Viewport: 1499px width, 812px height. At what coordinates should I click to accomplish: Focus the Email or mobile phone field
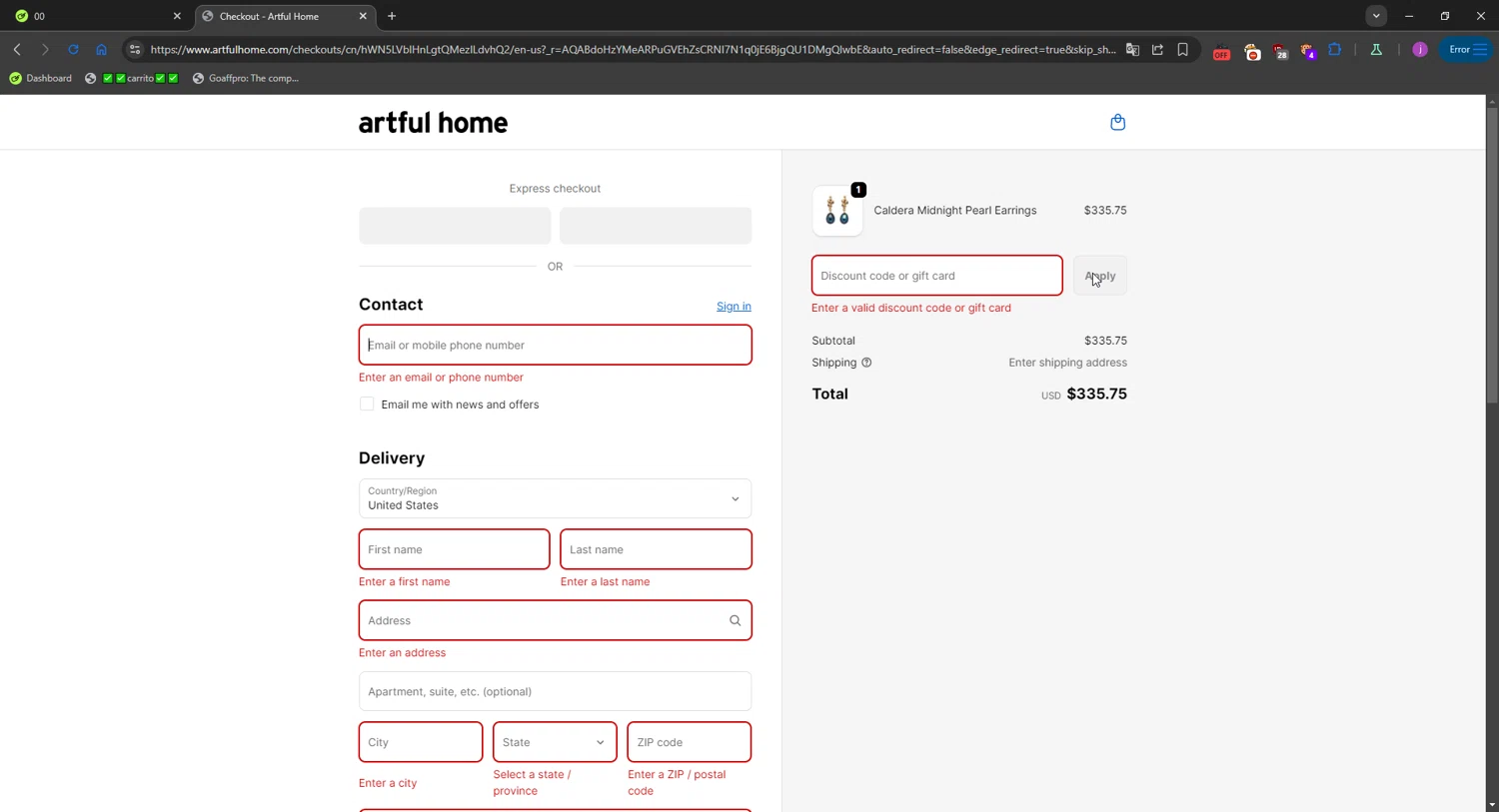tap(555, 345)
